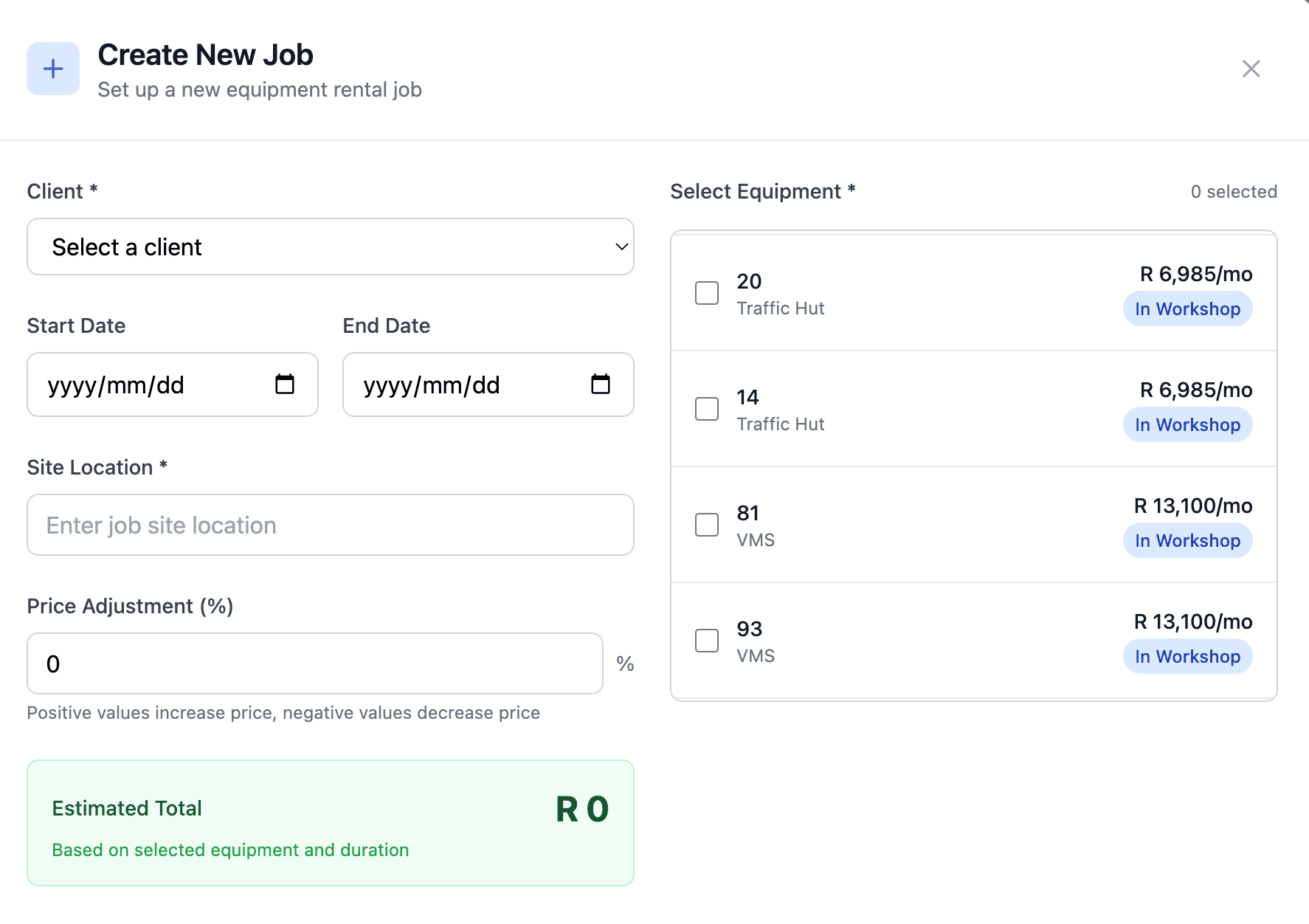Viewport: 1309px width, 924px height.
Task: Click the Start Date text field
Action: coord(148,385)
